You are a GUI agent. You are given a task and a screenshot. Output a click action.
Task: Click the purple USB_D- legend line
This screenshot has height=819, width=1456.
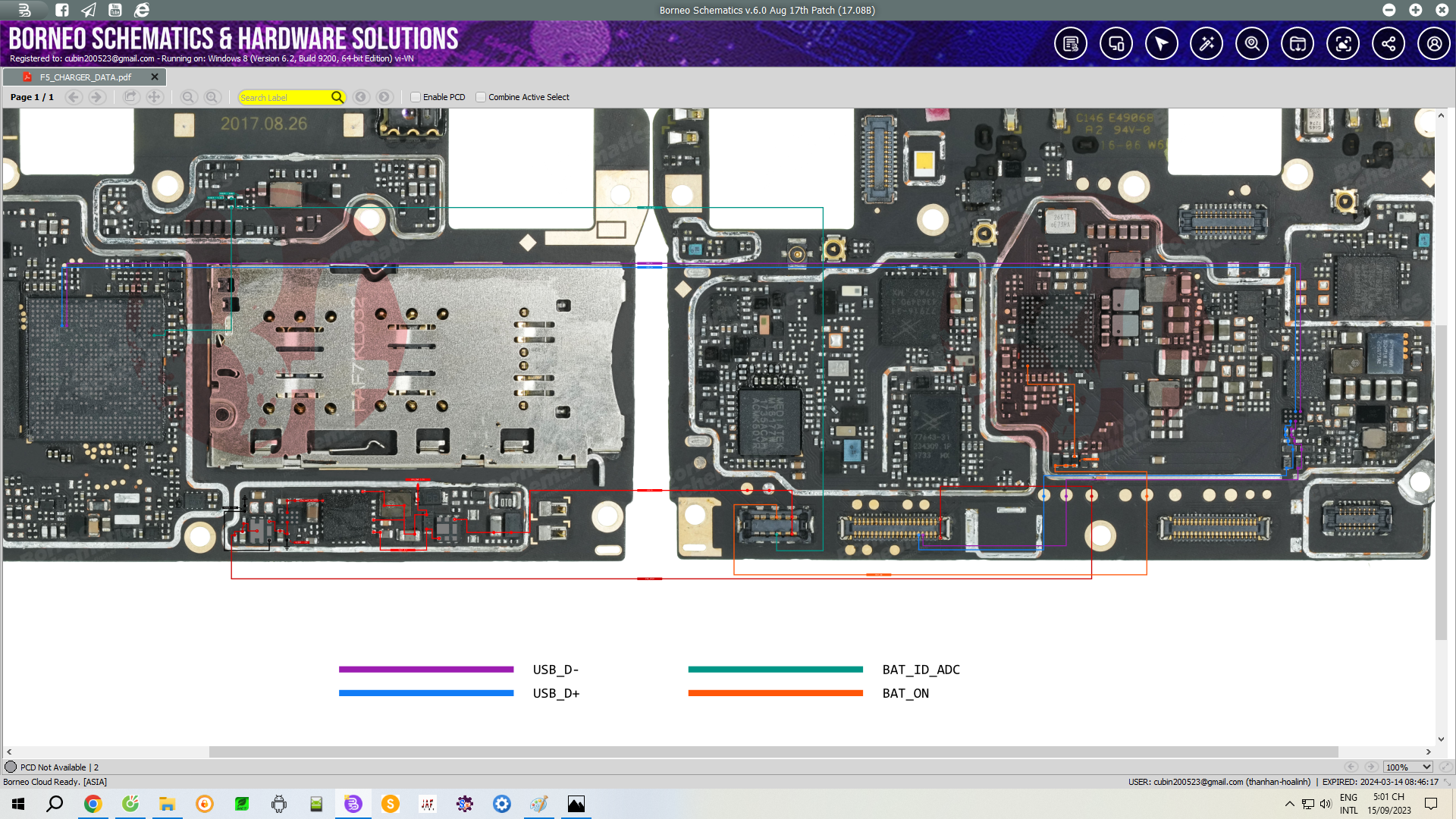click(426, 670)
